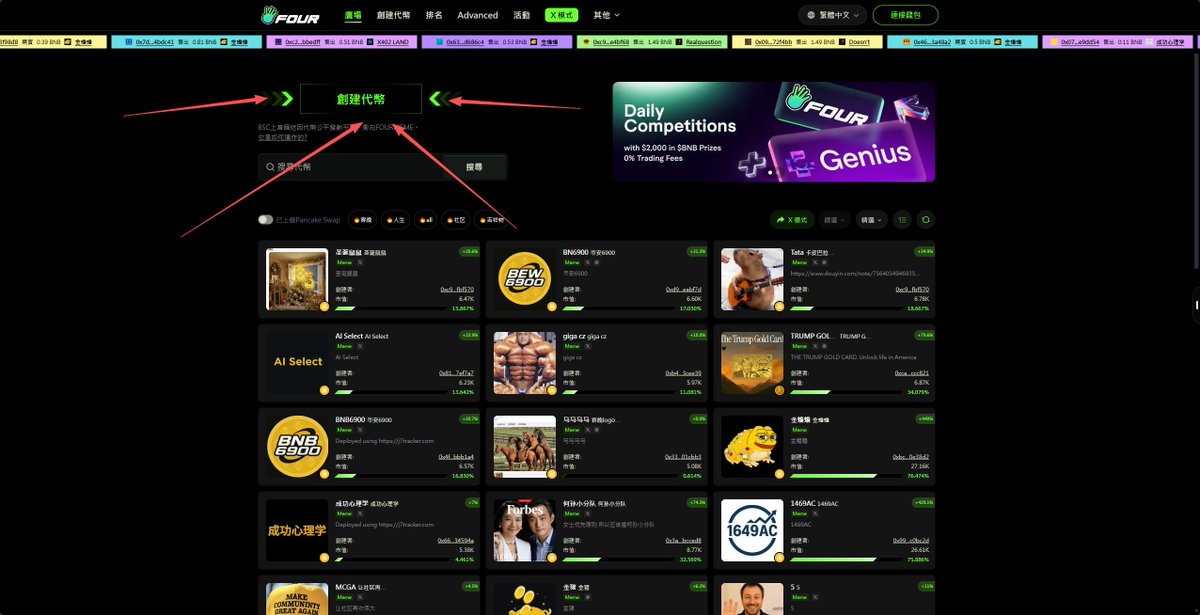
Task: Select the 社区 trending tag
Action: [456, 219]
